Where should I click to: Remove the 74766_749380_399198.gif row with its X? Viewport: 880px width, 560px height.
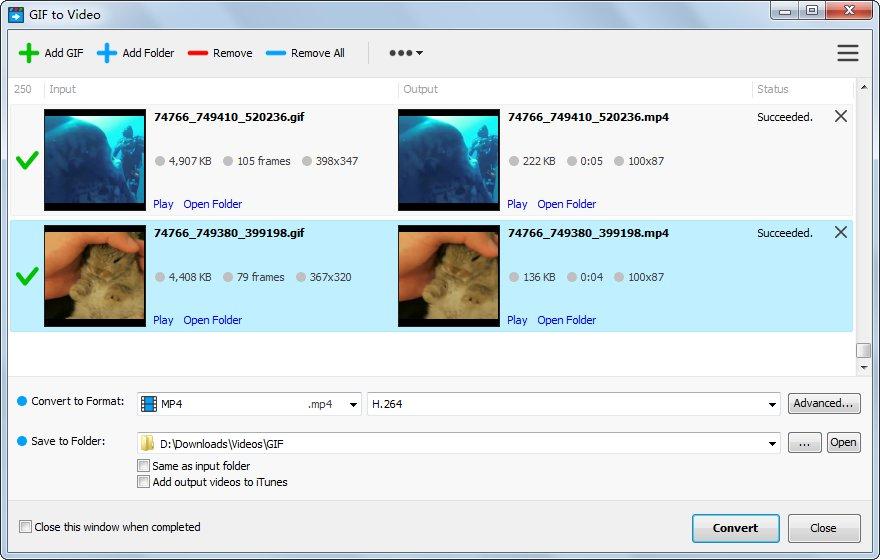(x=841, y=232)
